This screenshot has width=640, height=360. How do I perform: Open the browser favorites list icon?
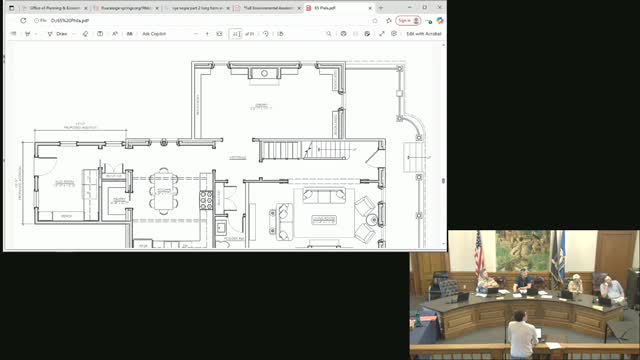click(x=389, y=20)
